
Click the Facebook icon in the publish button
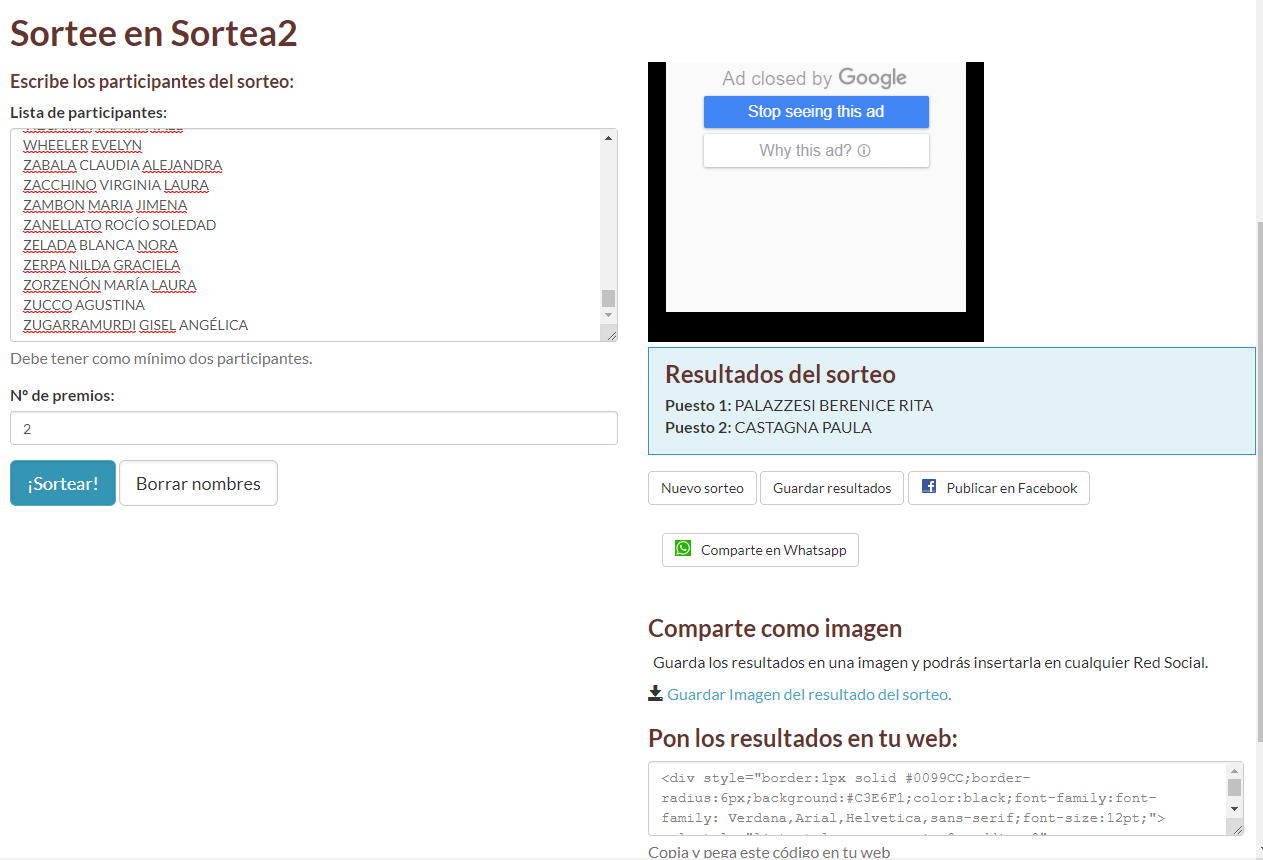click(x=929, y=487)
